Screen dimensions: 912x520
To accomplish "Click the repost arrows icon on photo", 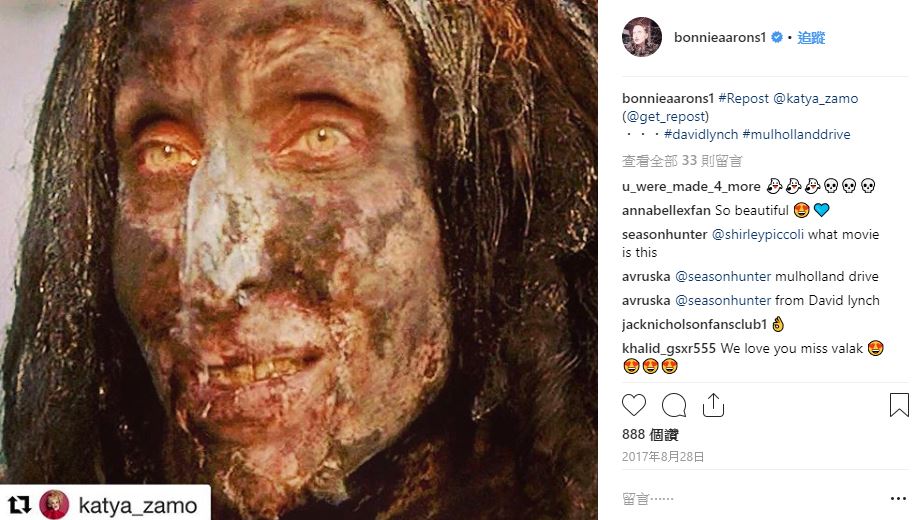I will 20,505.
